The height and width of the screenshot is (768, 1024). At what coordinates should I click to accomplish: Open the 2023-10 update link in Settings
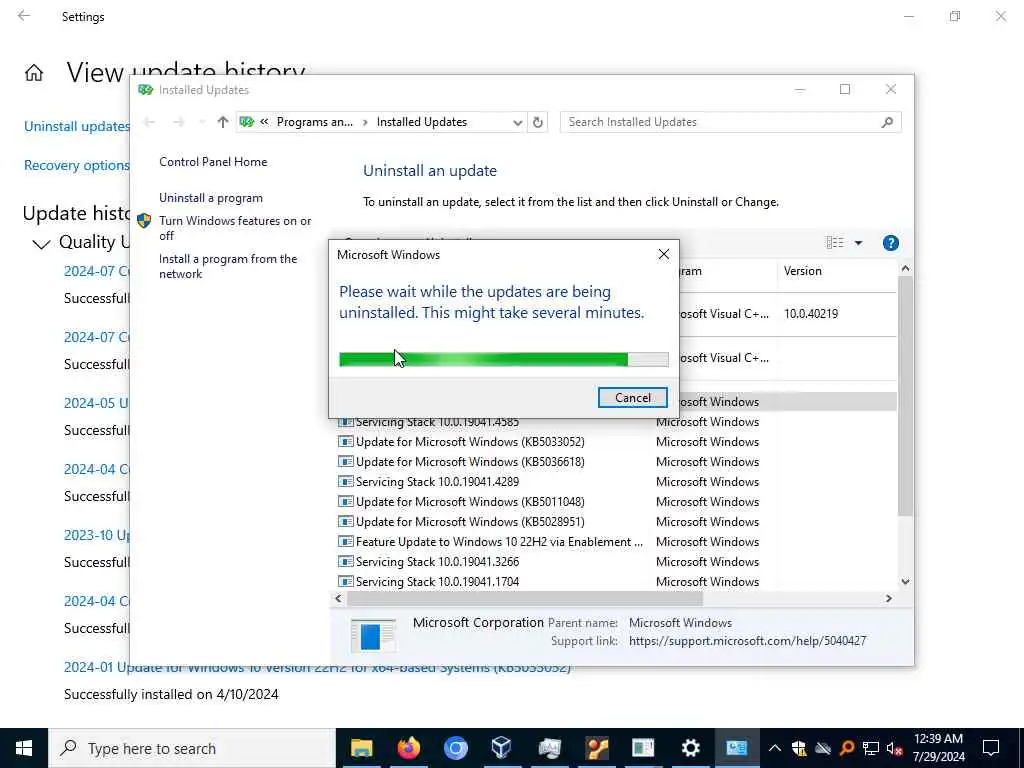pos(97,535)
